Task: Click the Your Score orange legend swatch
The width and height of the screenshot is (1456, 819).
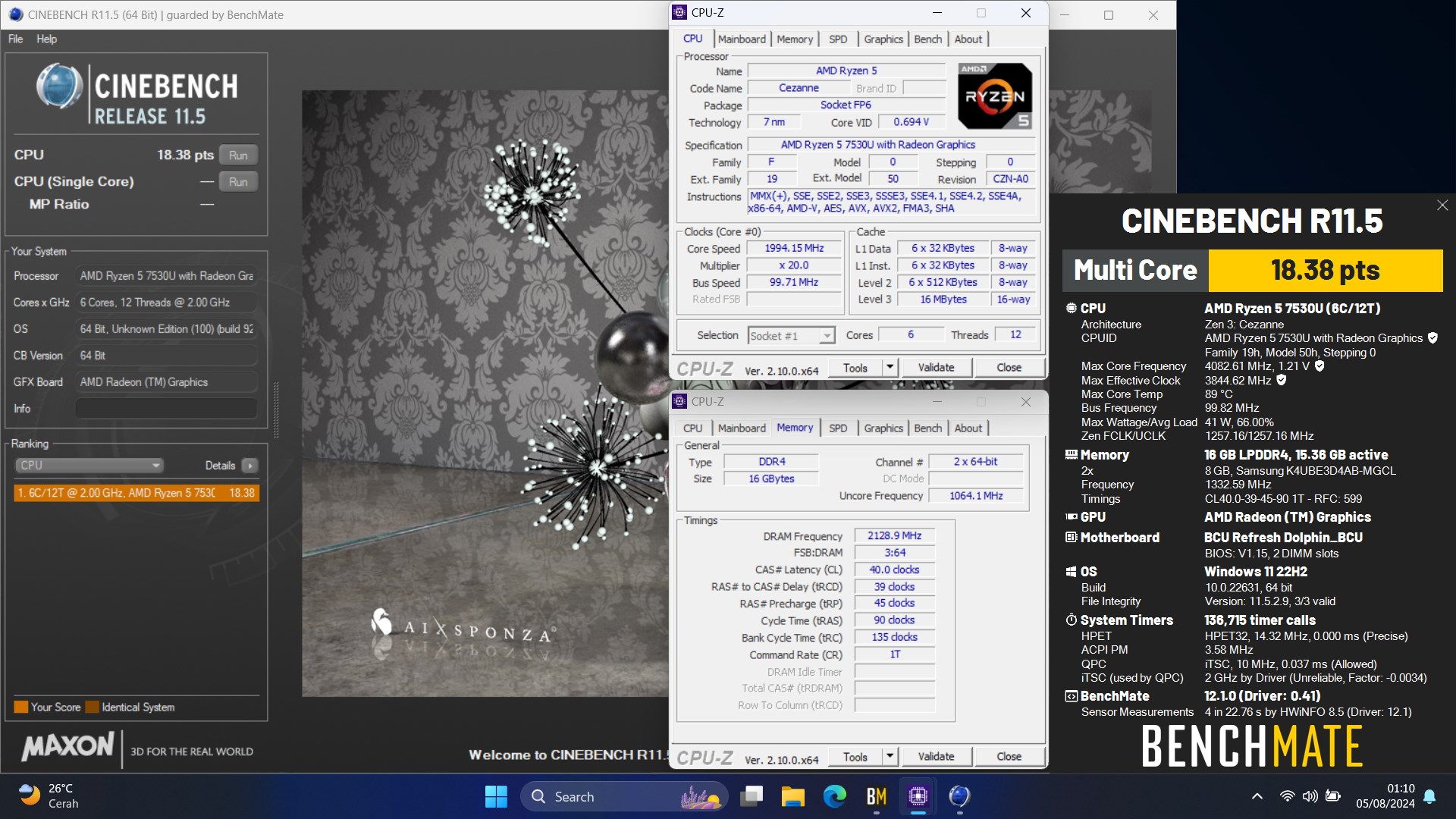Action: (x=21, y=708)
